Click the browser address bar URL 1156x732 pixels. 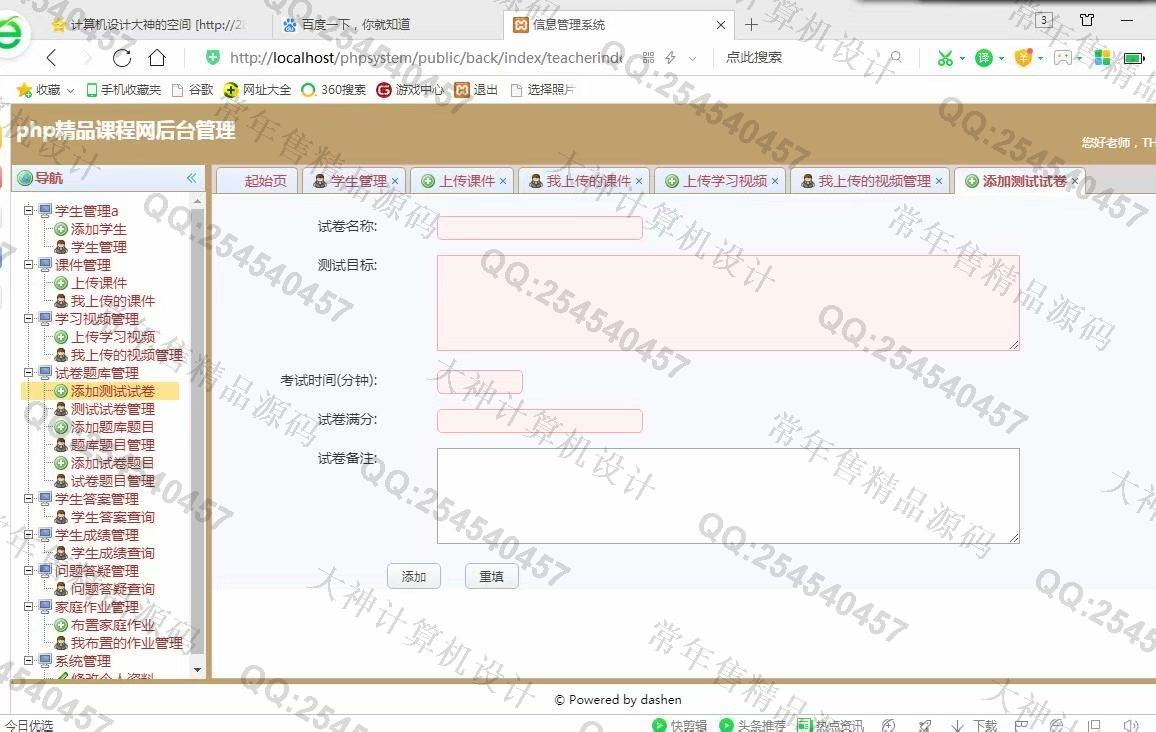click(x=425, y=57)
